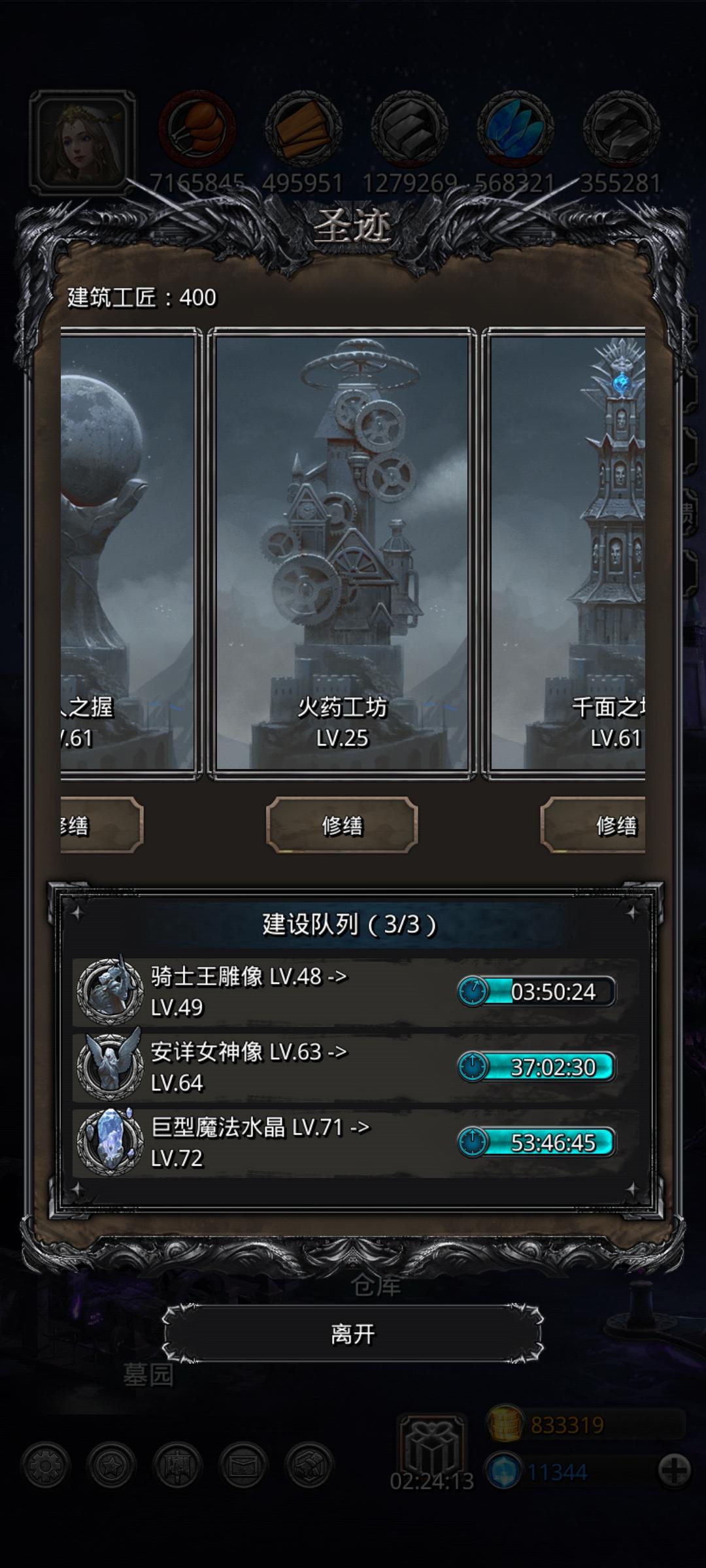Select the 火药工坊 LV.25 card
The image size is (706, 1568).
[342, 553]
